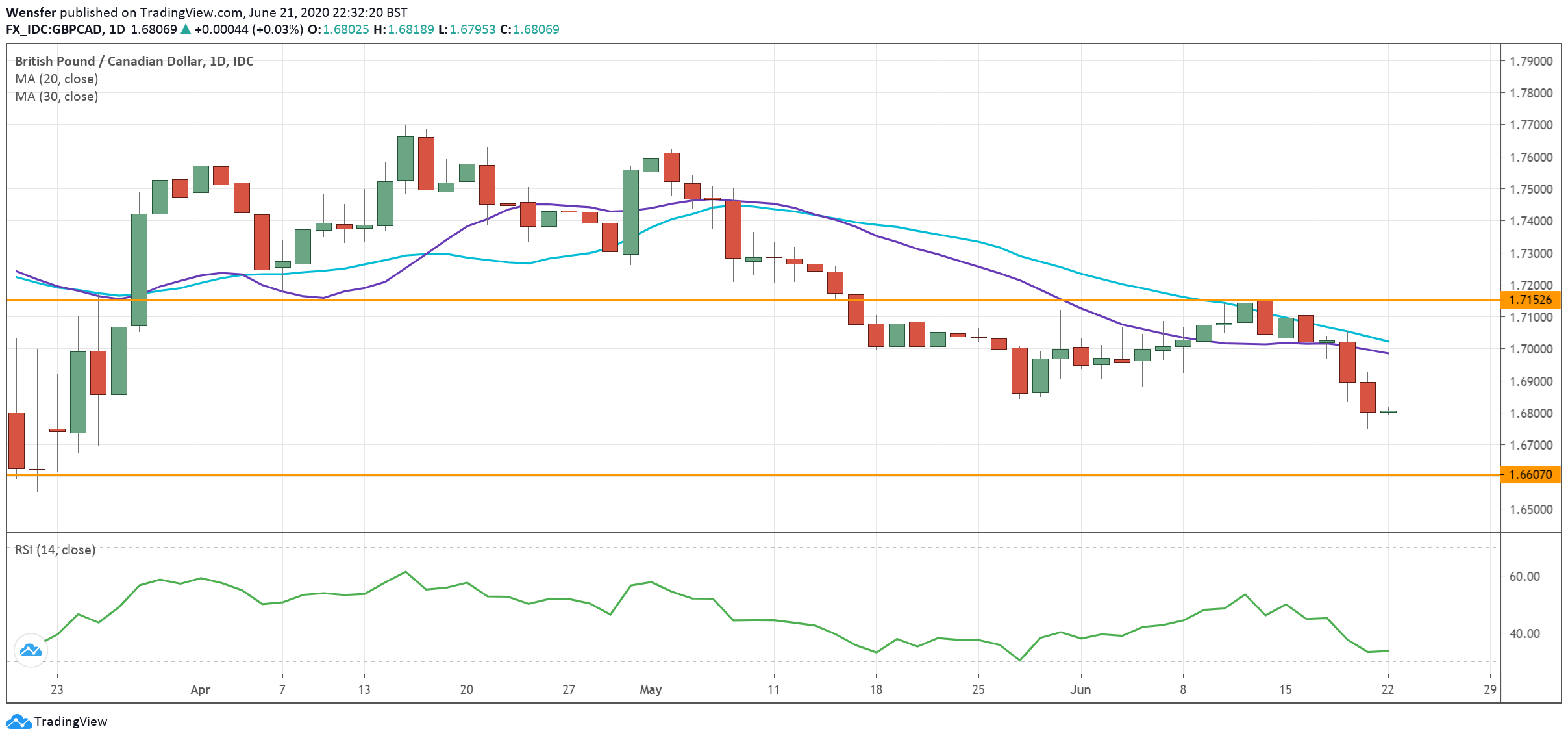Screen dimensions: 1568x740
Task: Expand the British Pound / Canadian Dollar chart title
Action: click(x=134, y=61)
